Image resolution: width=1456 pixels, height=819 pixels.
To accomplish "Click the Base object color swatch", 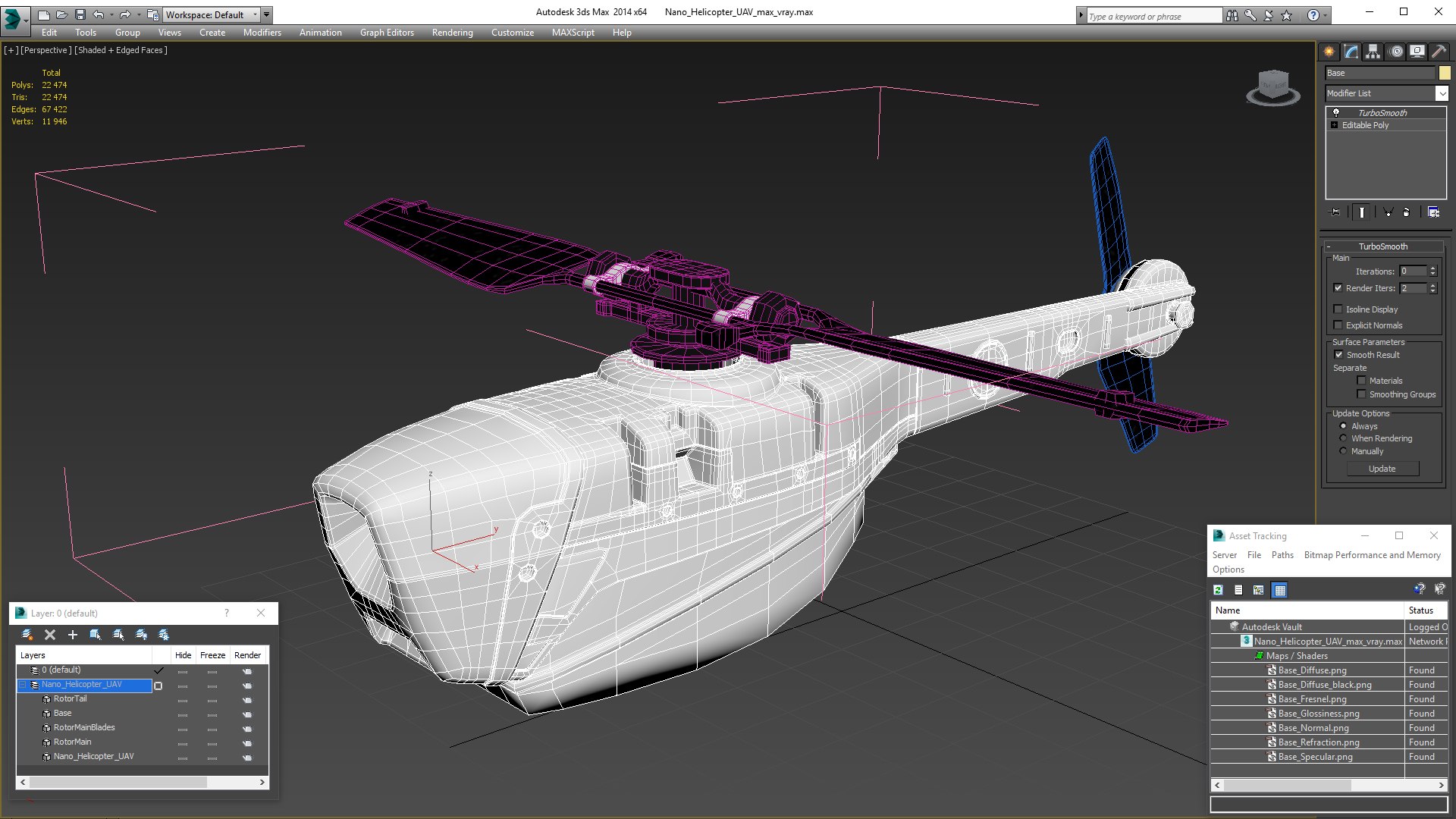I will point(1445,73).
